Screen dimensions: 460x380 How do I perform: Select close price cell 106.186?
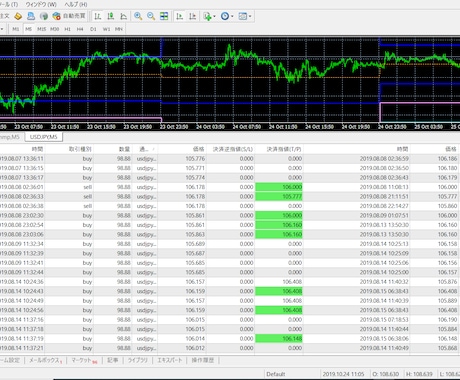447,159
